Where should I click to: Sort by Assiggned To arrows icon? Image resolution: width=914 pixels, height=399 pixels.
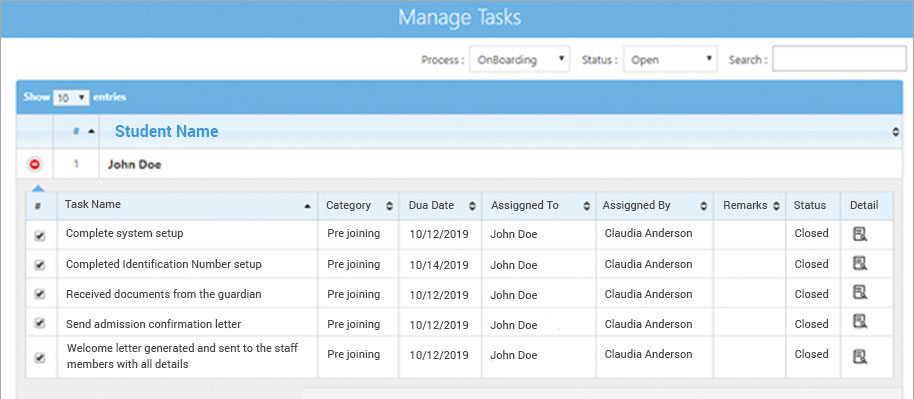click(586, 206)
